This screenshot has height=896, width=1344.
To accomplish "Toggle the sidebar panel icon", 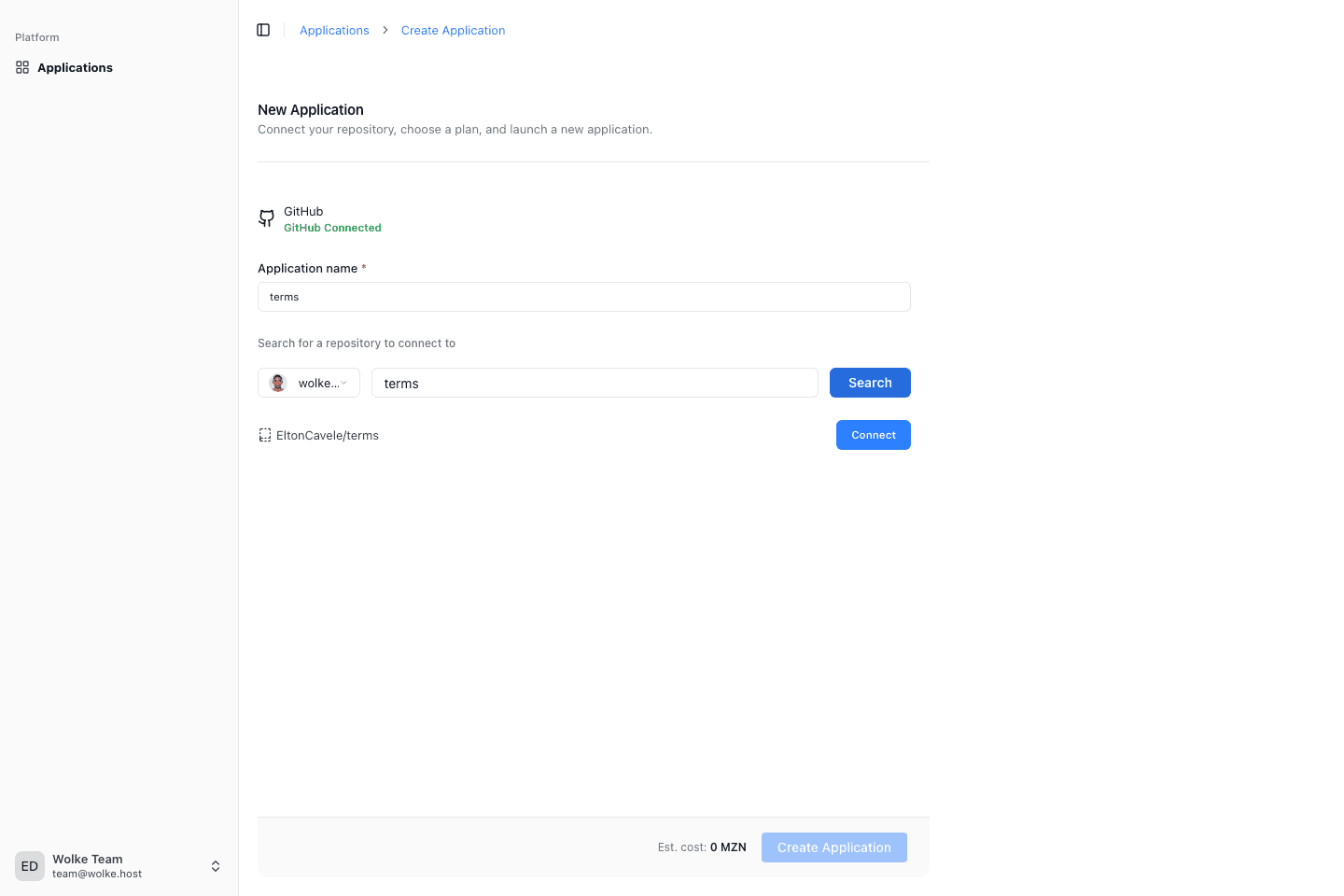I will coord(263,30).
